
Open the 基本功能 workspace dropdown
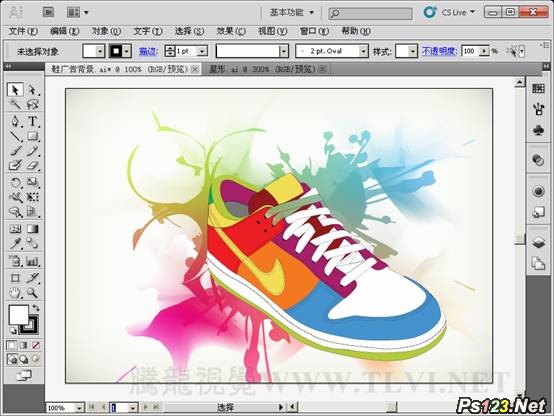tap(292, 13)
